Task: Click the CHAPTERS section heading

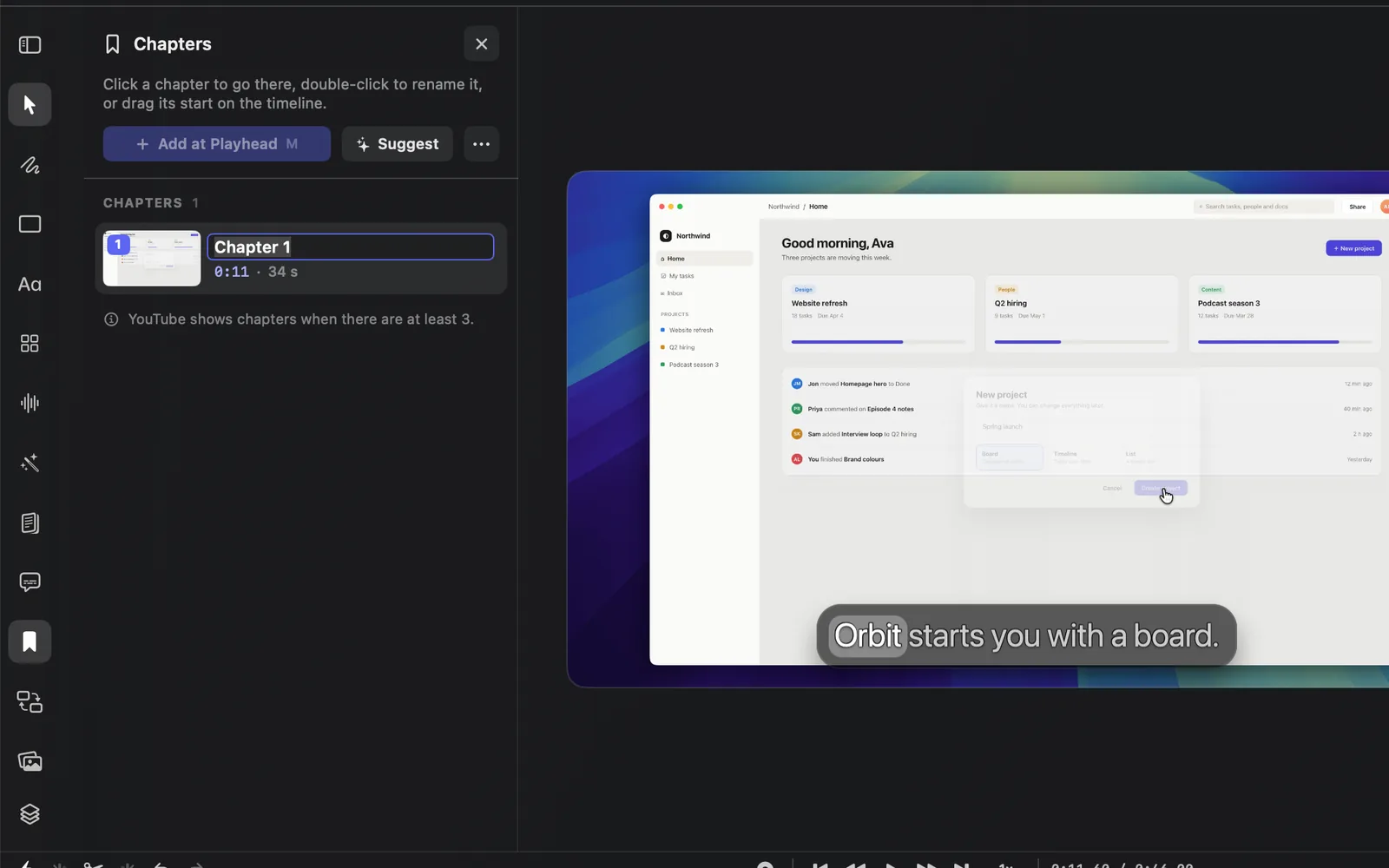Action: click(142, 203)
